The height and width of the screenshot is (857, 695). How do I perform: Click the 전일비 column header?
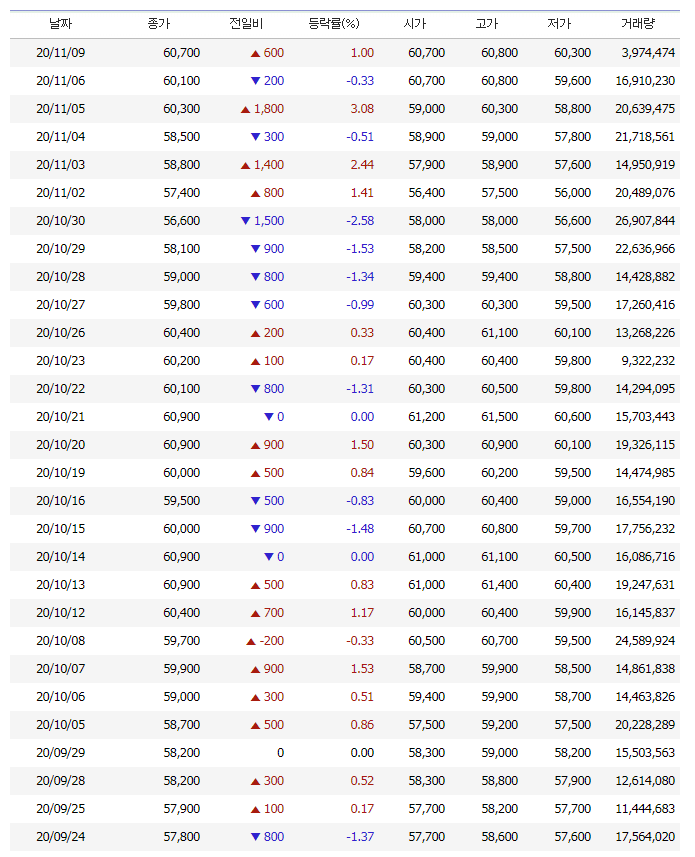pyautogui.click(x=246, y=24)
